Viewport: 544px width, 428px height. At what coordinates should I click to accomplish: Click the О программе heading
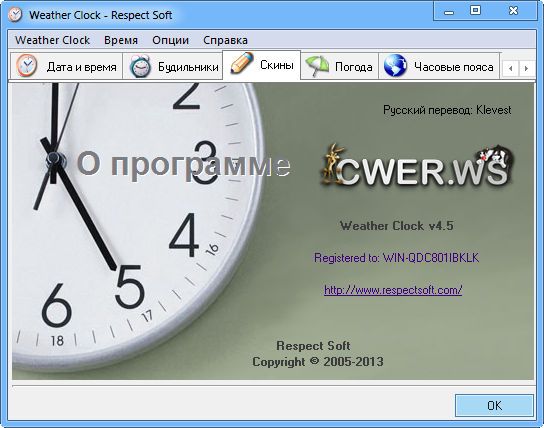pos(184,164)
